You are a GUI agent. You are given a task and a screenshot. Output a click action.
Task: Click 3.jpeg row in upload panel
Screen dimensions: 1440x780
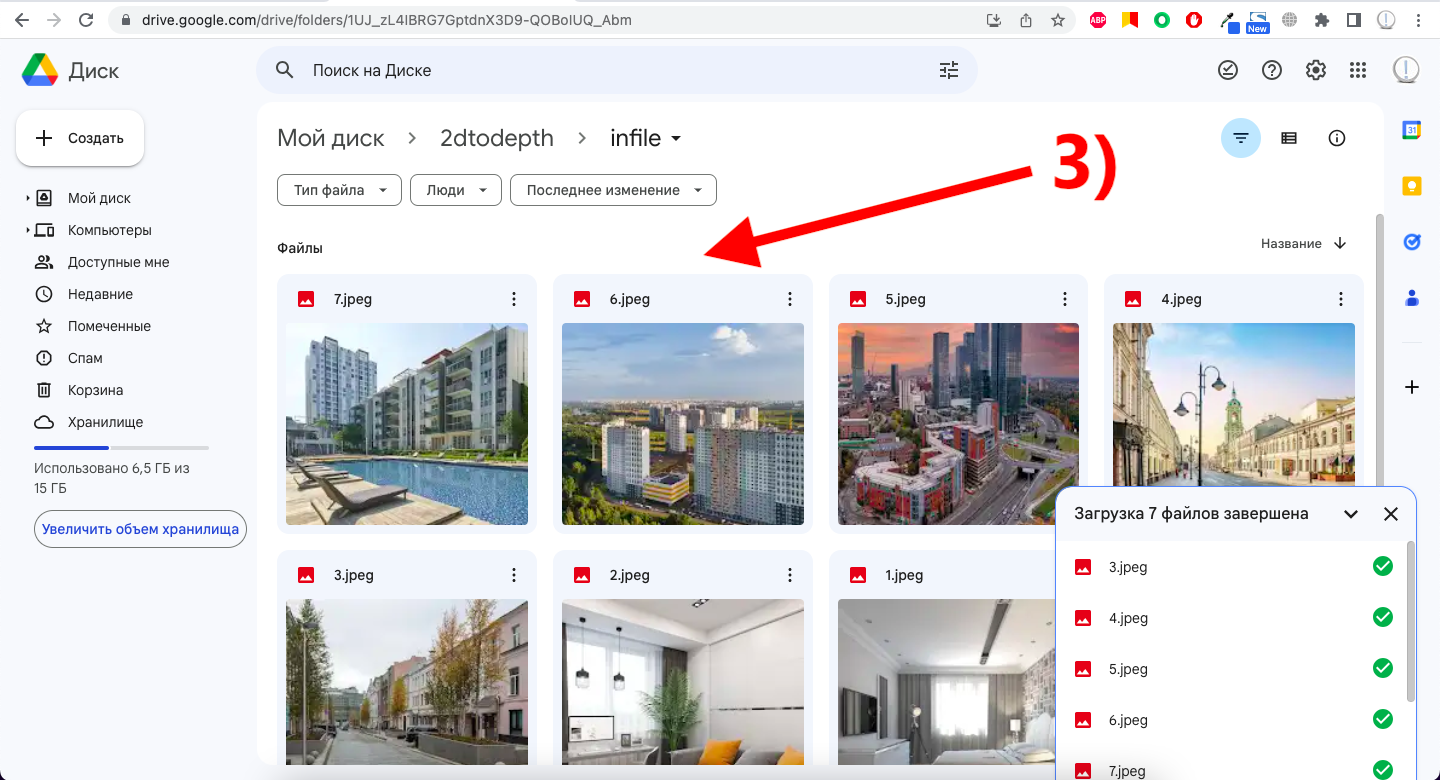(x=1231, y=567)
